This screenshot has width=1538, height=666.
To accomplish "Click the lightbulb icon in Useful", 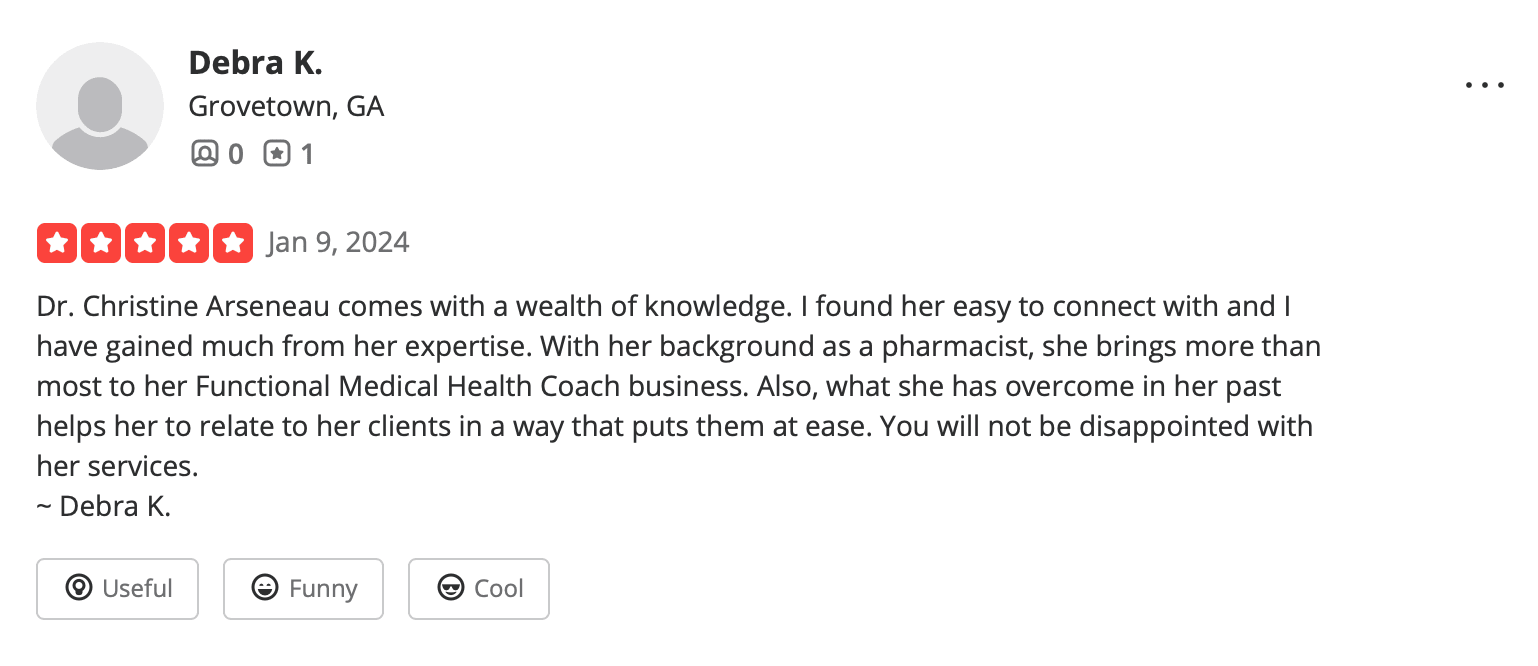I will pos(79,588).
